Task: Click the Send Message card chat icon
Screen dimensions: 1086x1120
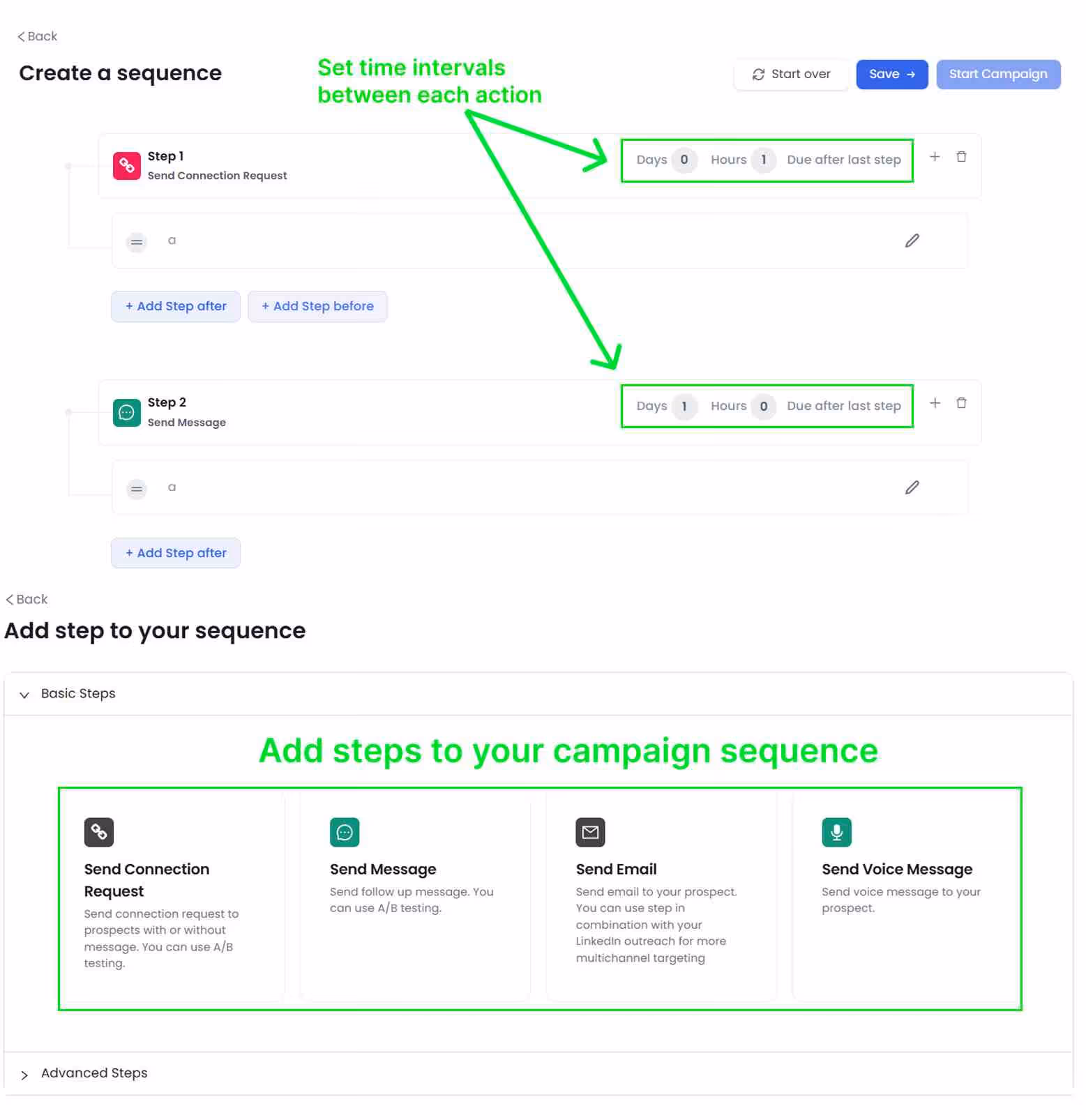Action: coord(345,832)
